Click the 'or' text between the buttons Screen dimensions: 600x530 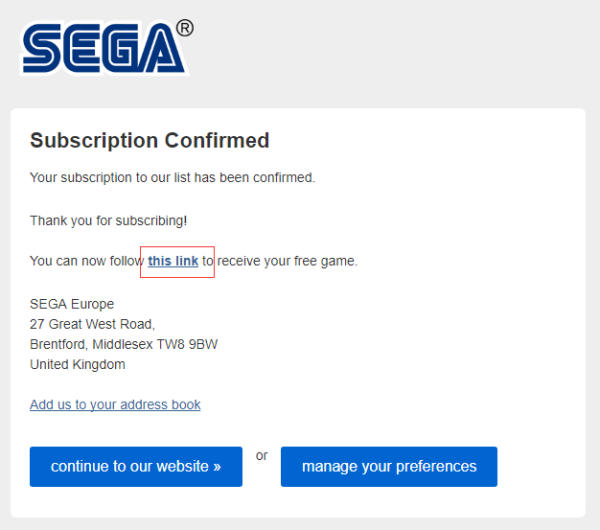pyautogui.click(x=262, y=456)
